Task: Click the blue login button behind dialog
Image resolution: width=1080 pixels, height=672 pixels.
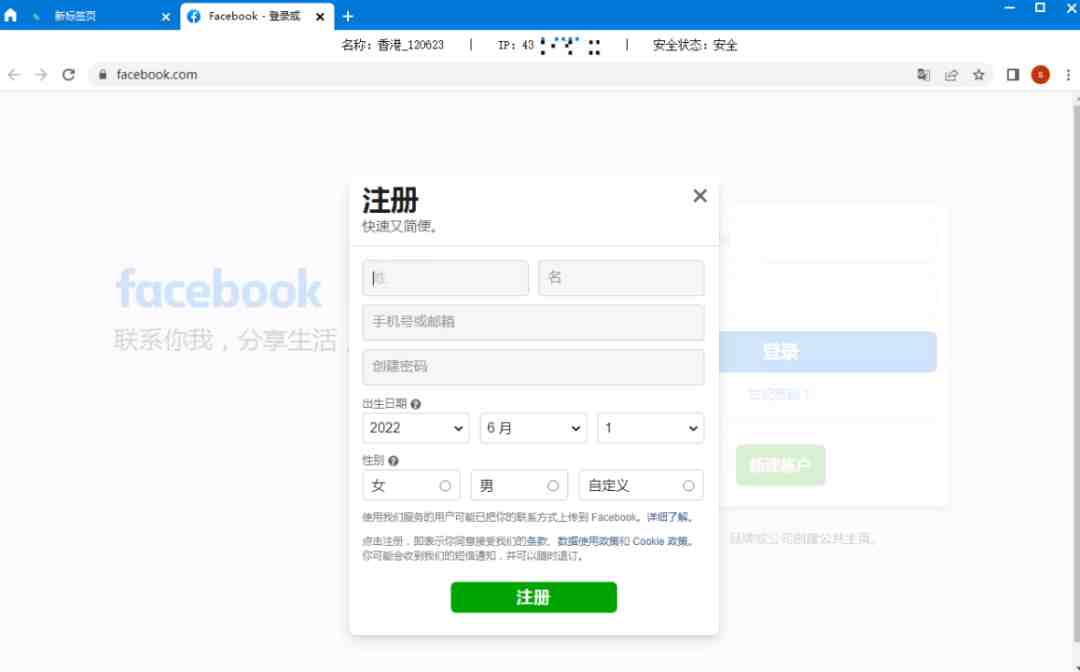Action: click(x=828, y=352)
